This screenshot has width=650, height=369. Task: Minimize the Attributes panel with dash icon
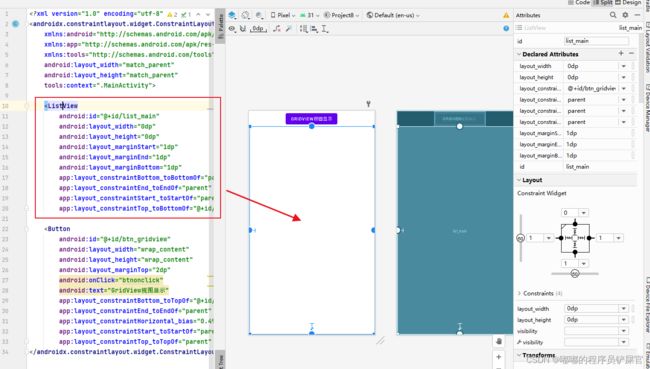(x=638, y=15)
